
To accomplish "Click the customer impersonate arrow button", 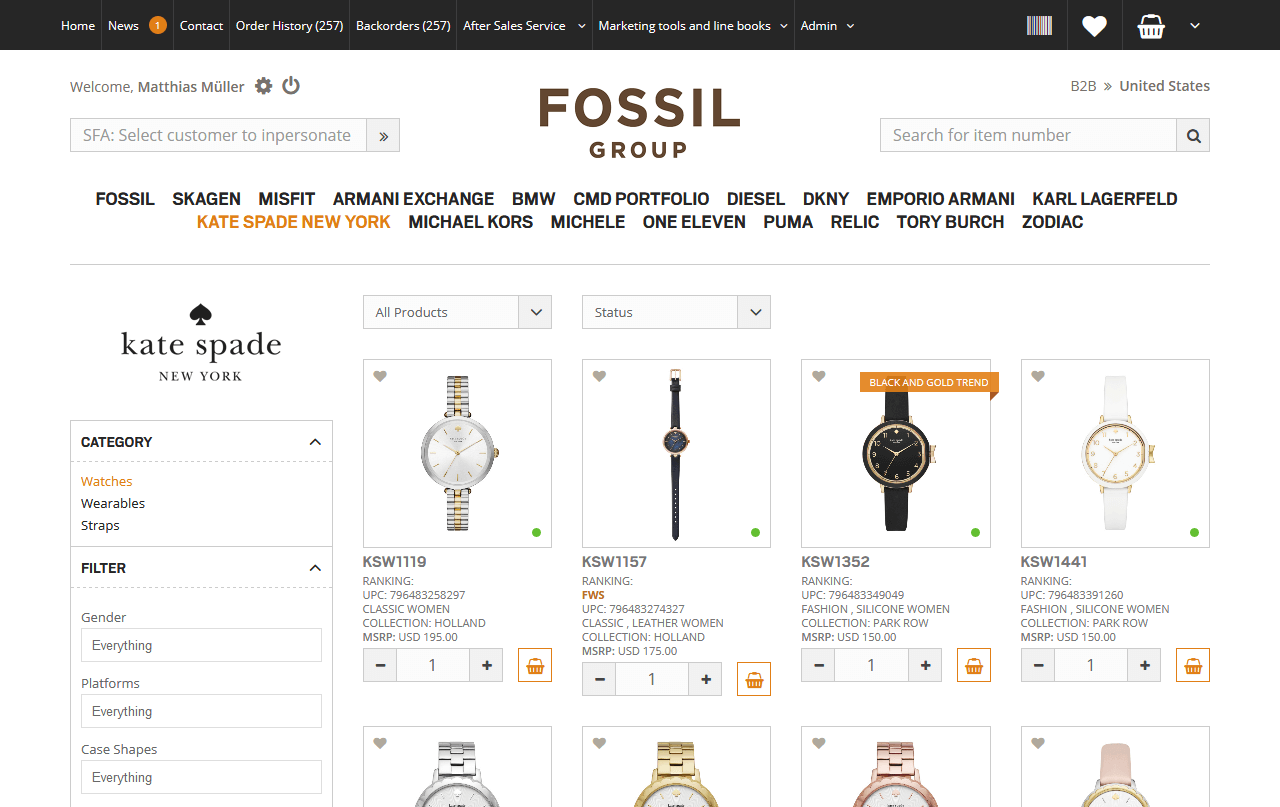I will click(x=383, y=135).
